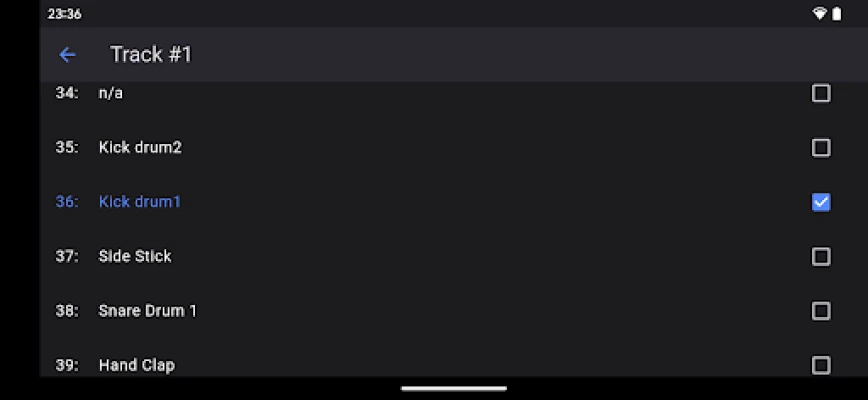Tap the back arrow icon

67,54
